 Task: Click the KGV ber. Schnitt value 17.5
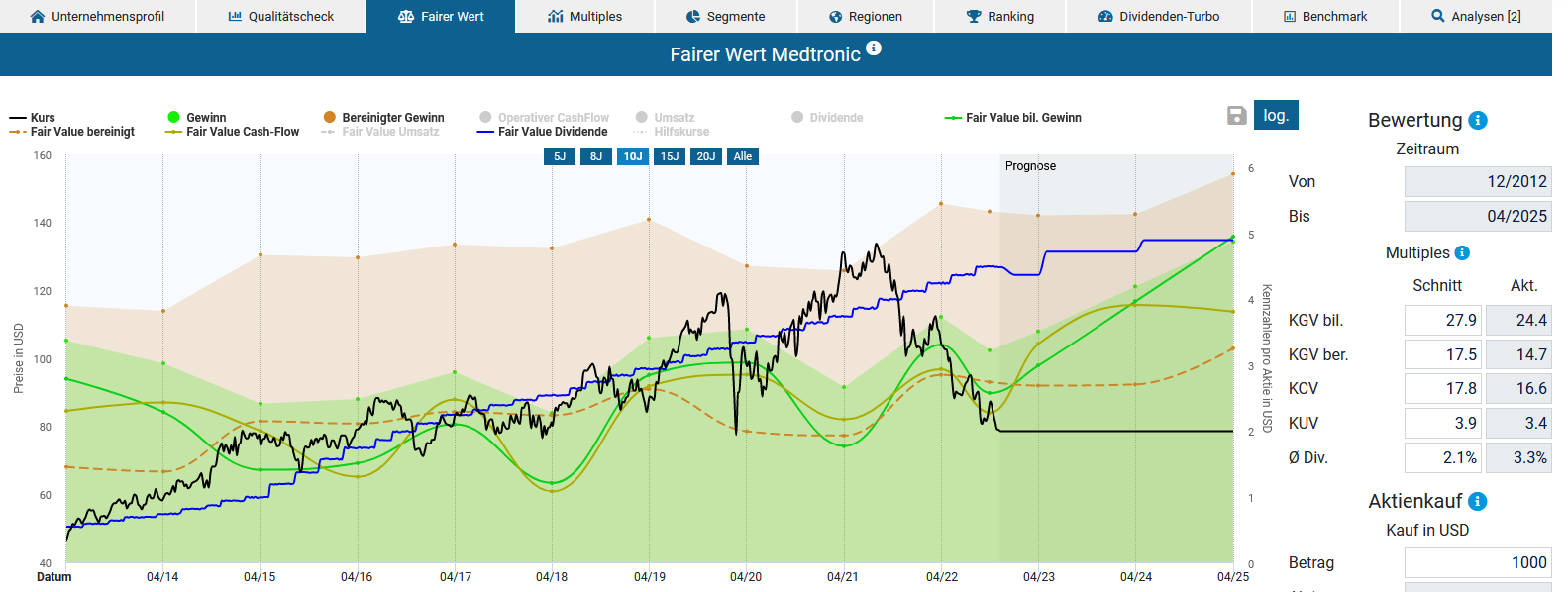point(1443,354)
